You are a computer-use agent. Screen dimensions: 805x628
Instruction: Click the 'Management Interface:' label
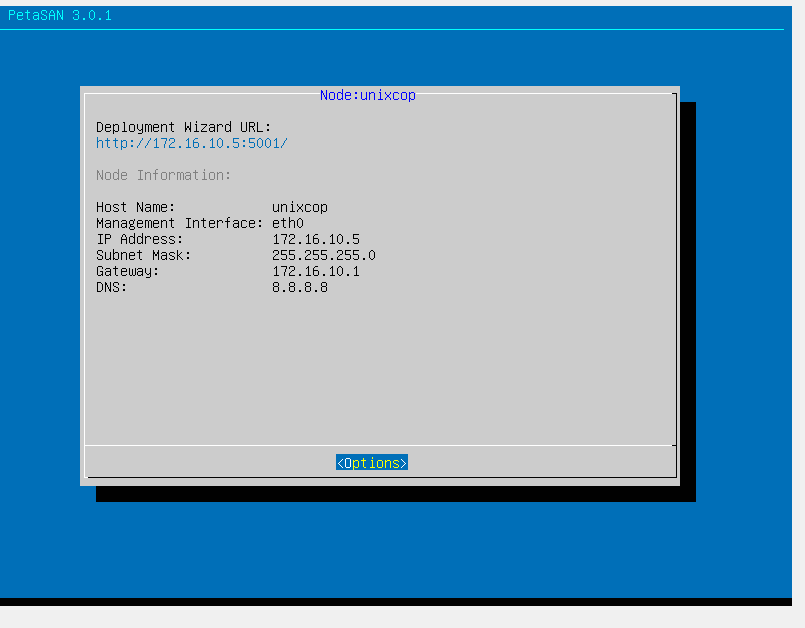click(179, 223)
